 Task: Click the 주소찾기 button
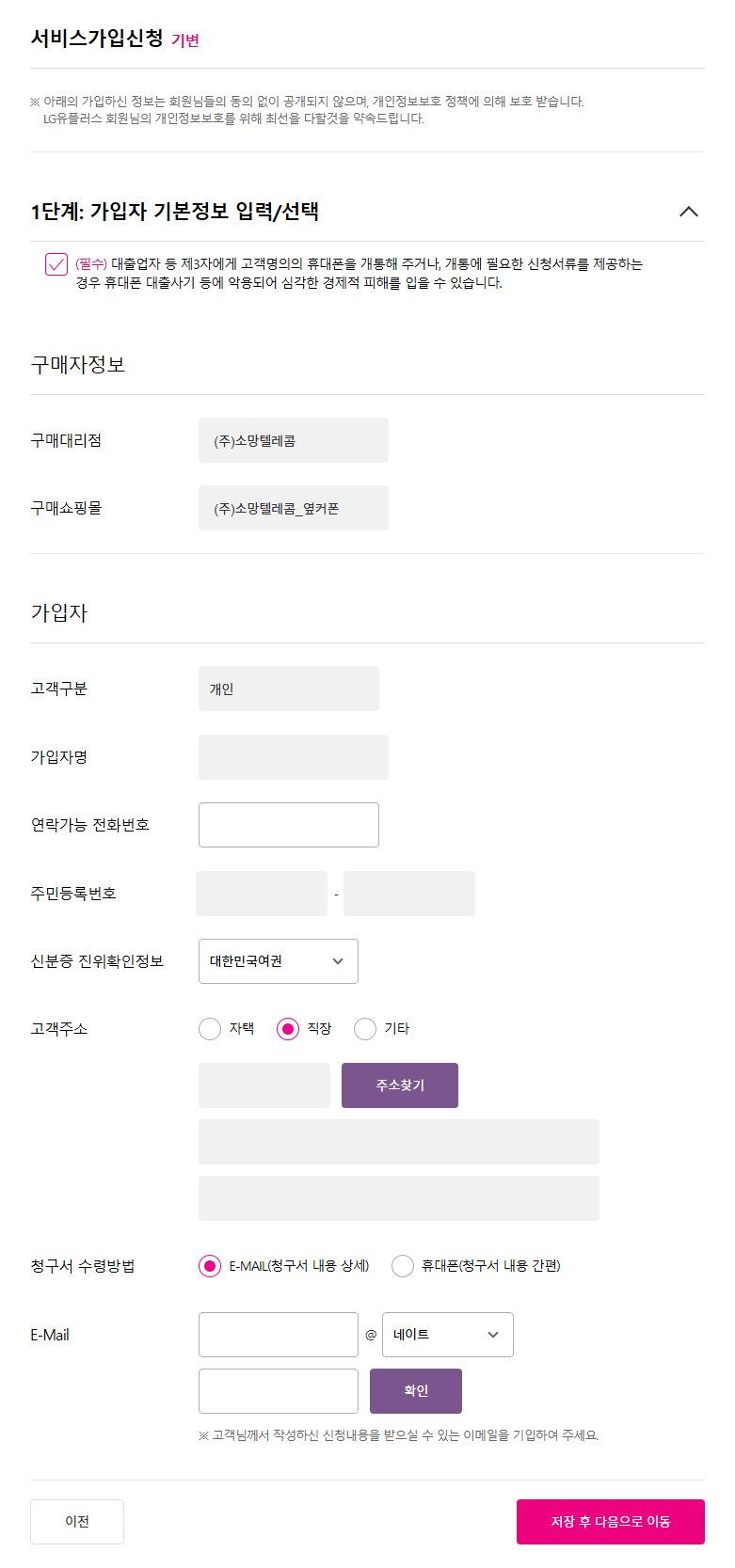pos(400,1085)
